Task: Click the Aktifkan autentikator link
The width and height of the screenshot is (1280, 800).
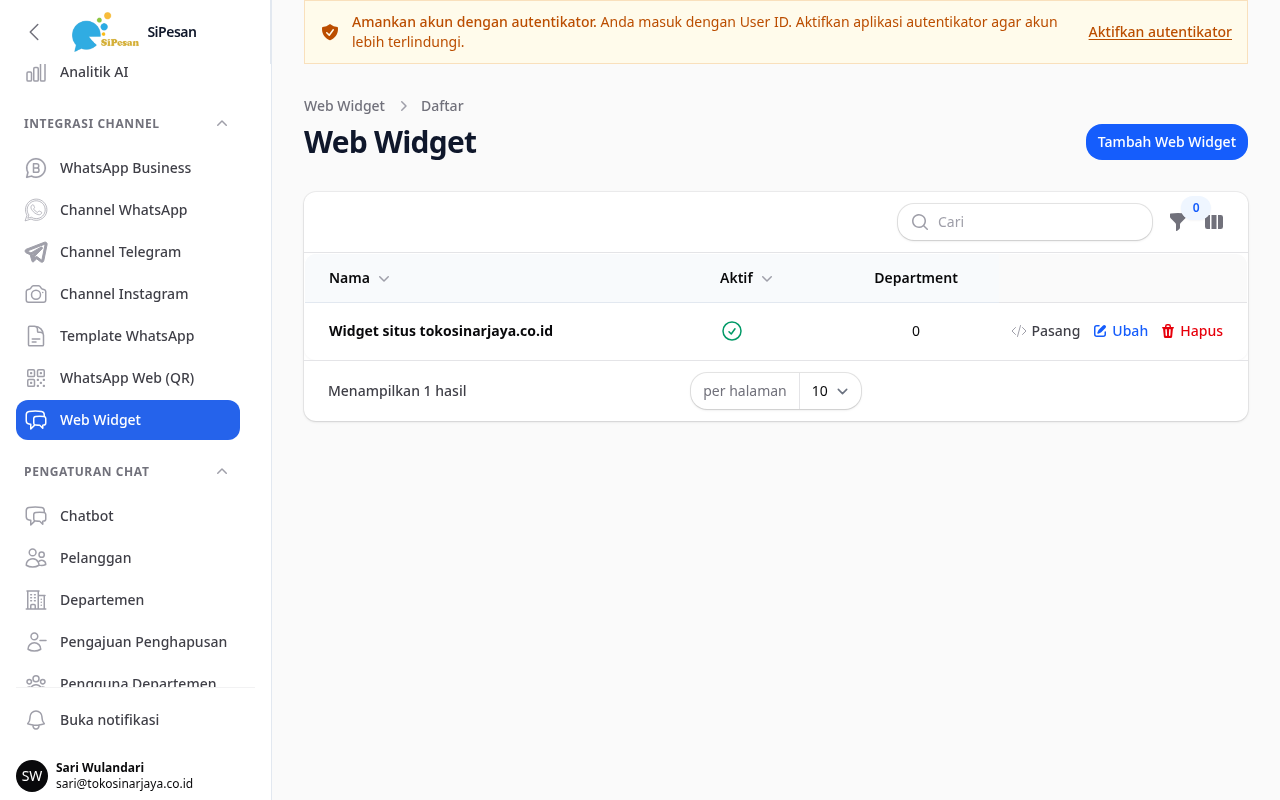Action: 1160,32
